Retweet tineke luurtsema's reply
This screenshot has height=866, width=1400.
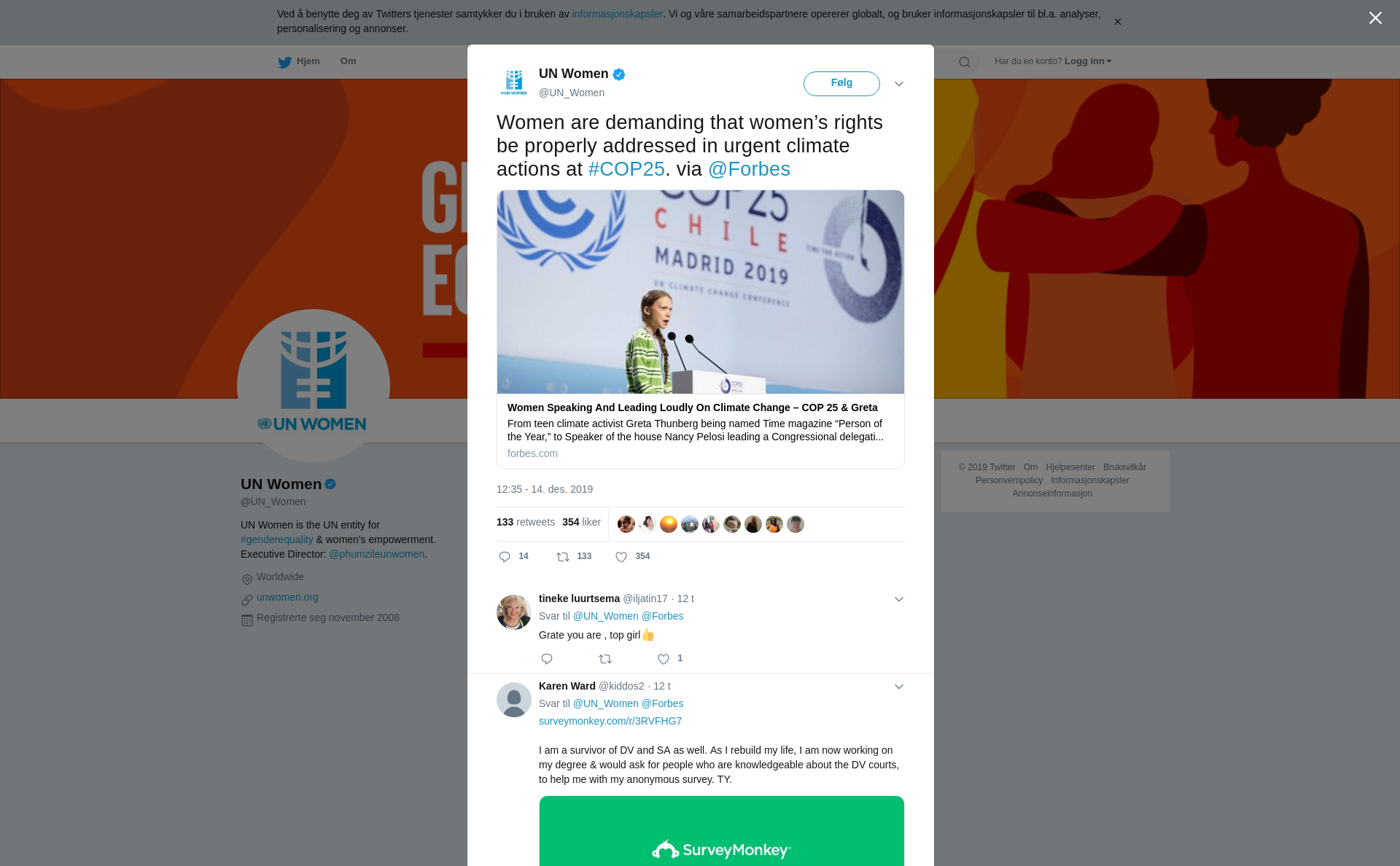pos(605,659)
